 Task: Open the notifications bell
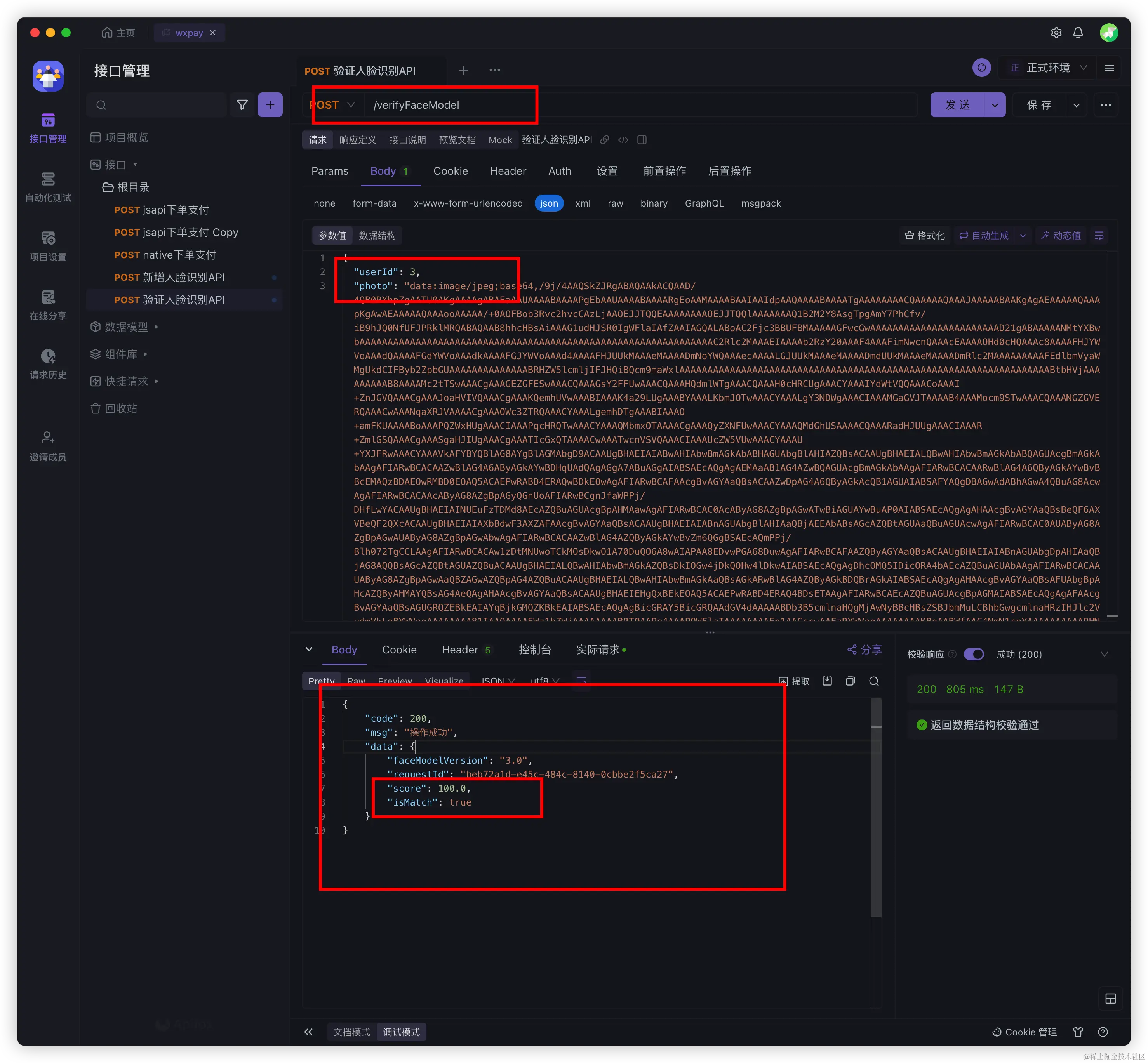tap(1078, 33)
